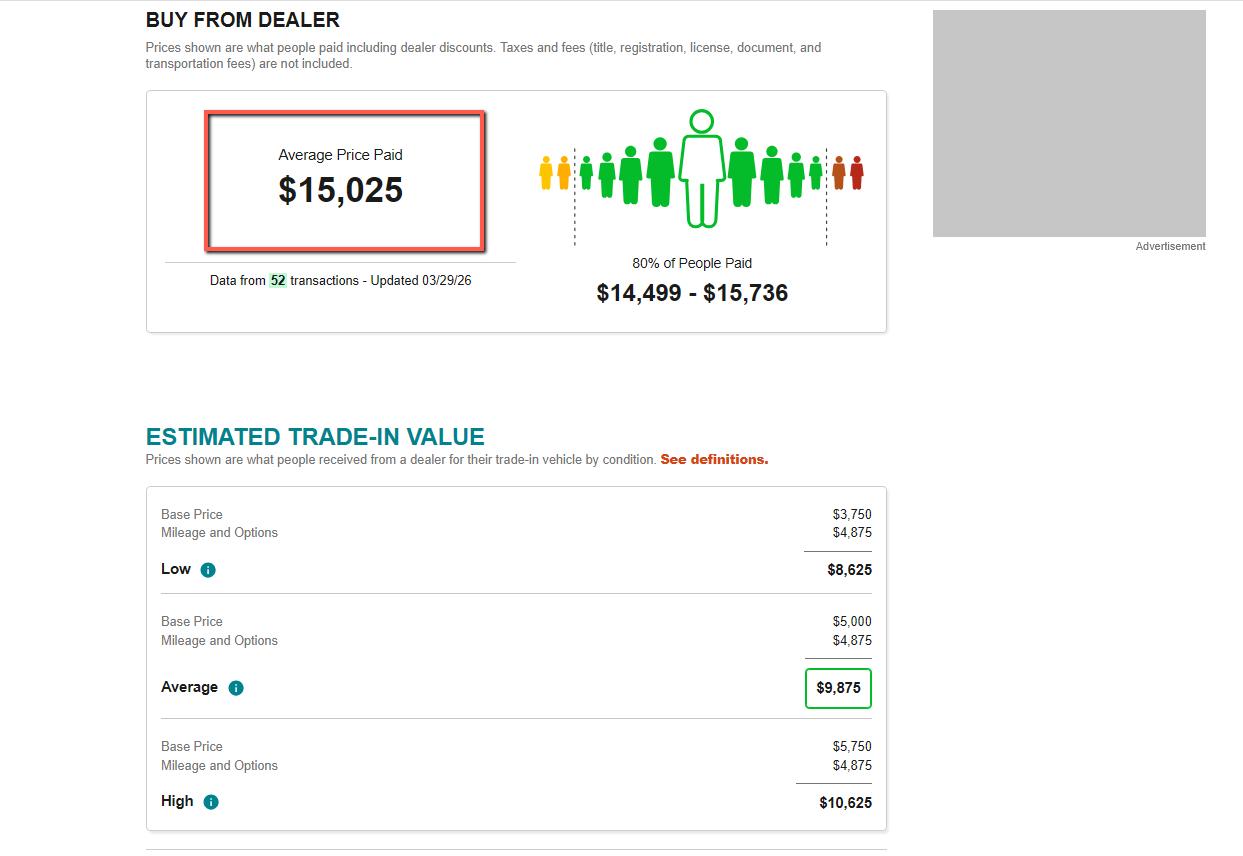Click the highlighted 52 transactions number
Screen dimensions: 1243x856
tap(278, 281)
